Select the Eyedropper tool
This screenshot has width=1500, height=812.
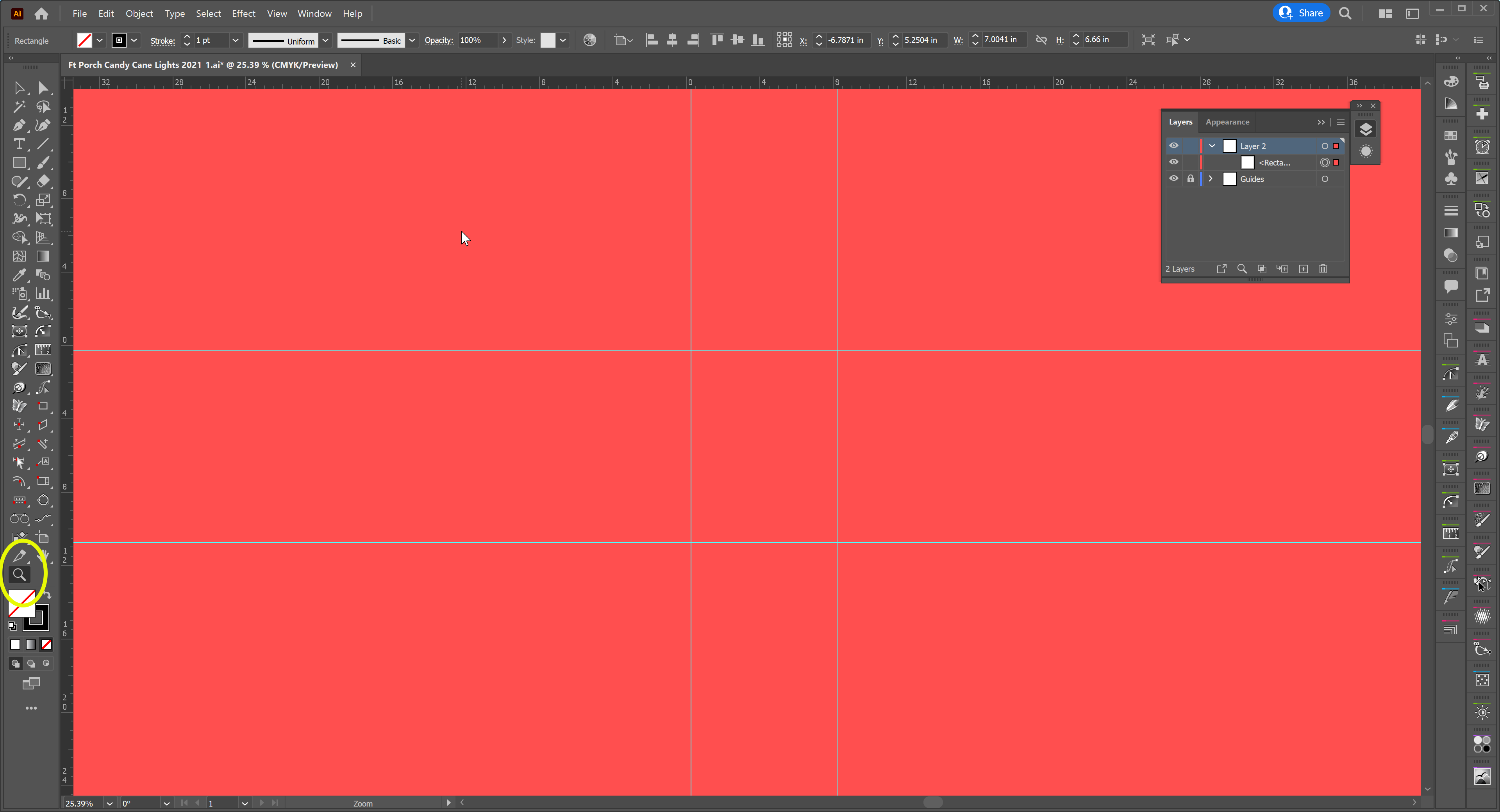click(x=19, y=275)
